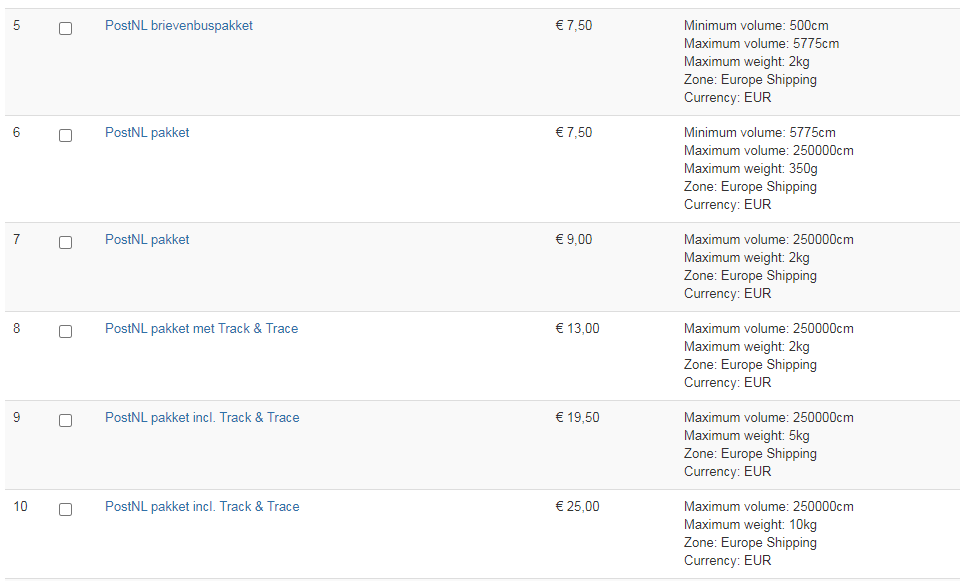This screenshot has width=960, height=581.
Task: Click the 'Maximum weight: 10kg' detail text
Action: [x=750, y=525]
